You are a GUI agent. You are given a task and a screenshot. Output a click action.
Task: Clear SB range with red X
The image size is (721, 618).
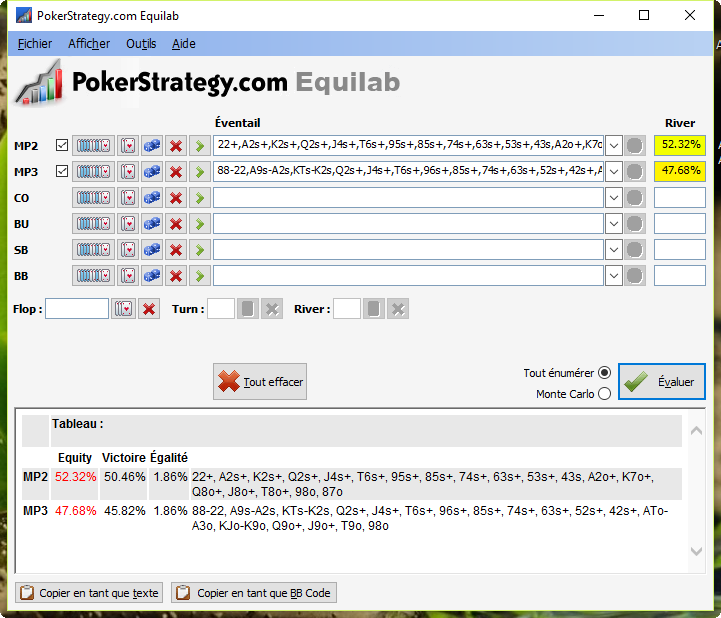pos(176,250)
